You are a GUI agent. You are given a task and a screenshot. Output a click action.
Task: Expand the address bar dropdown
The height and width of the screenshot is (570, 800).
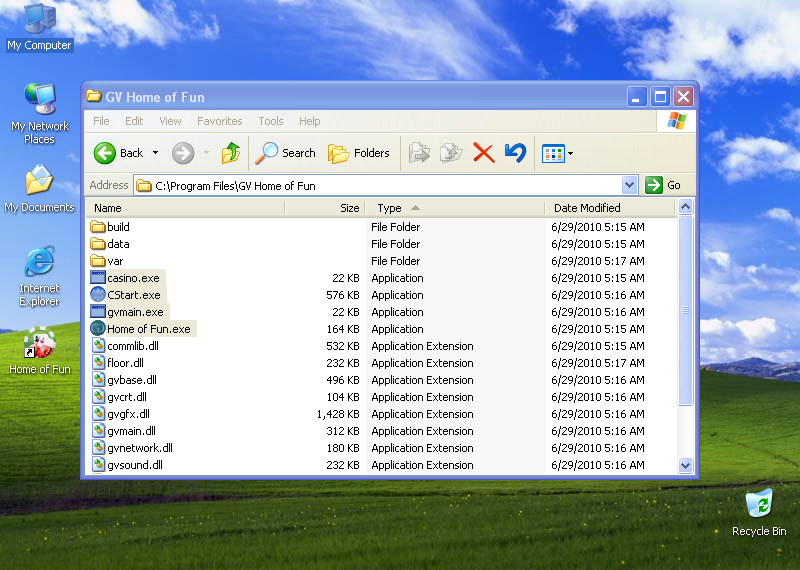[630, 185]
